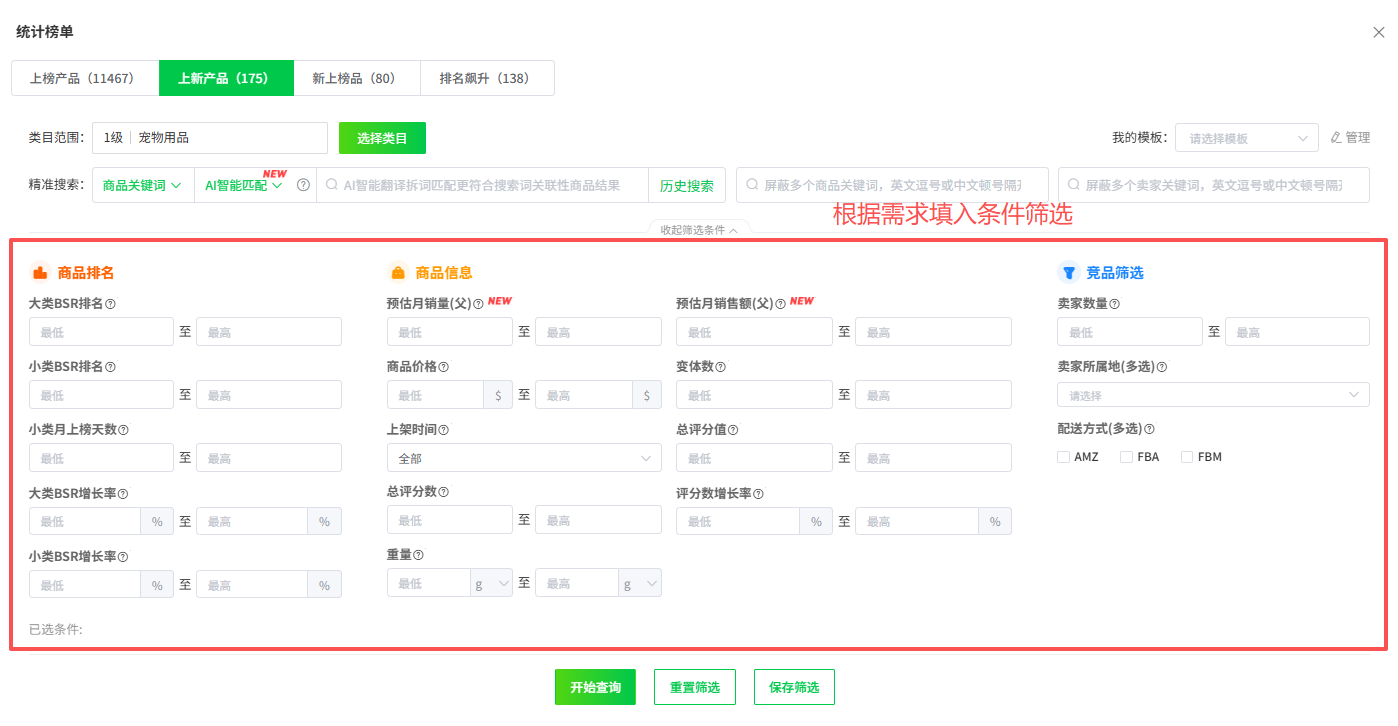
Task: Open the 请选择模板 template dropdown
Action: [1245, 137]
